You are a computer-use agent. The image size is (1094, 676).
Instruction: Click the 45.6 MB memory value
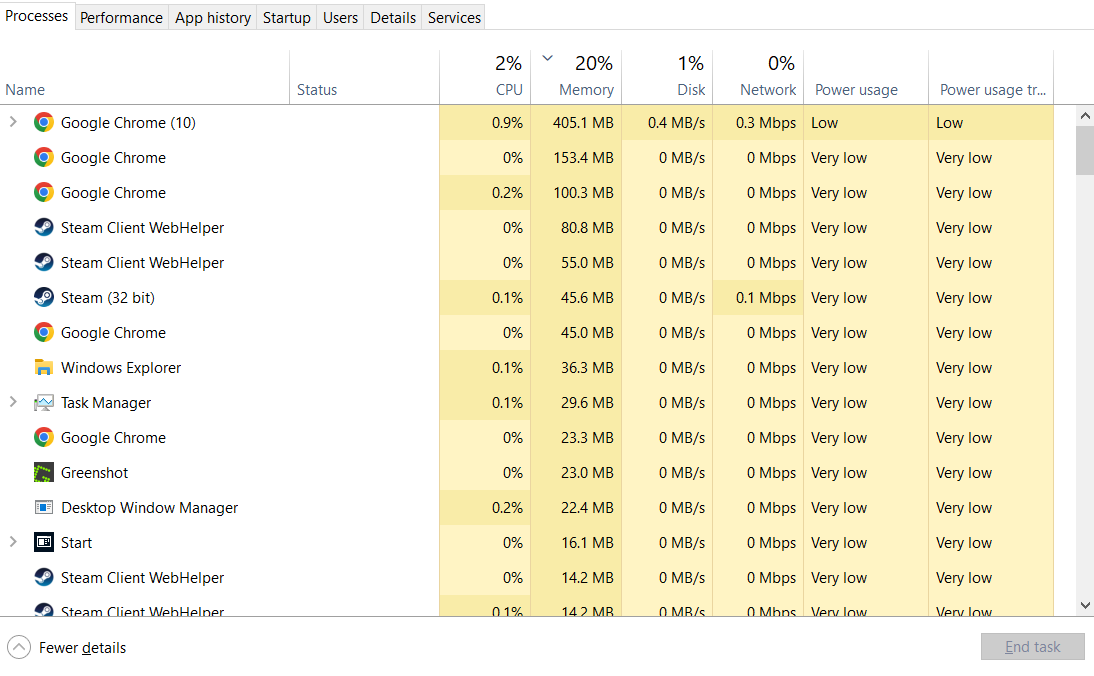click(587, 298)
